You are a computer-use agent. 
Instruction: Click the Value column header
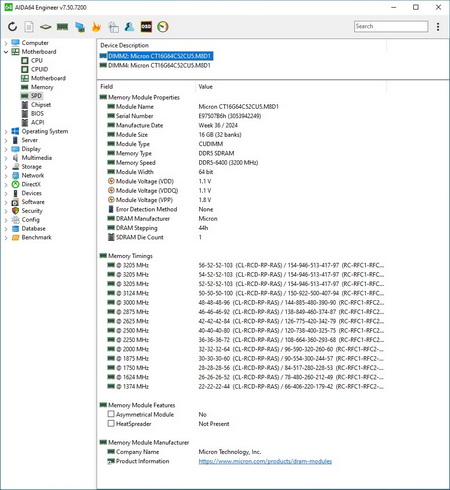205,87
